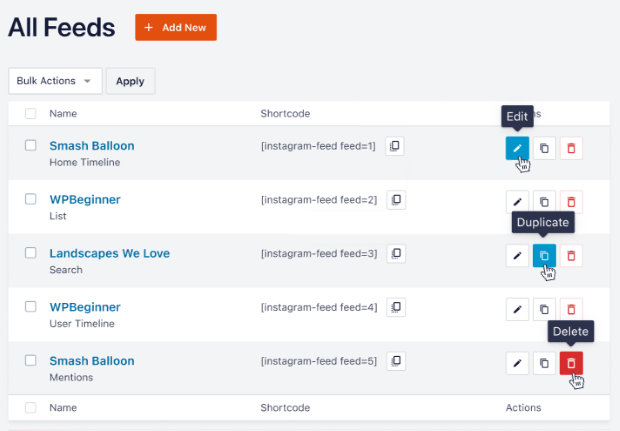This screenshot has width=620, height=431.
Task: Click the footer Shortcode column label
Action: click(x=285, y=408)
